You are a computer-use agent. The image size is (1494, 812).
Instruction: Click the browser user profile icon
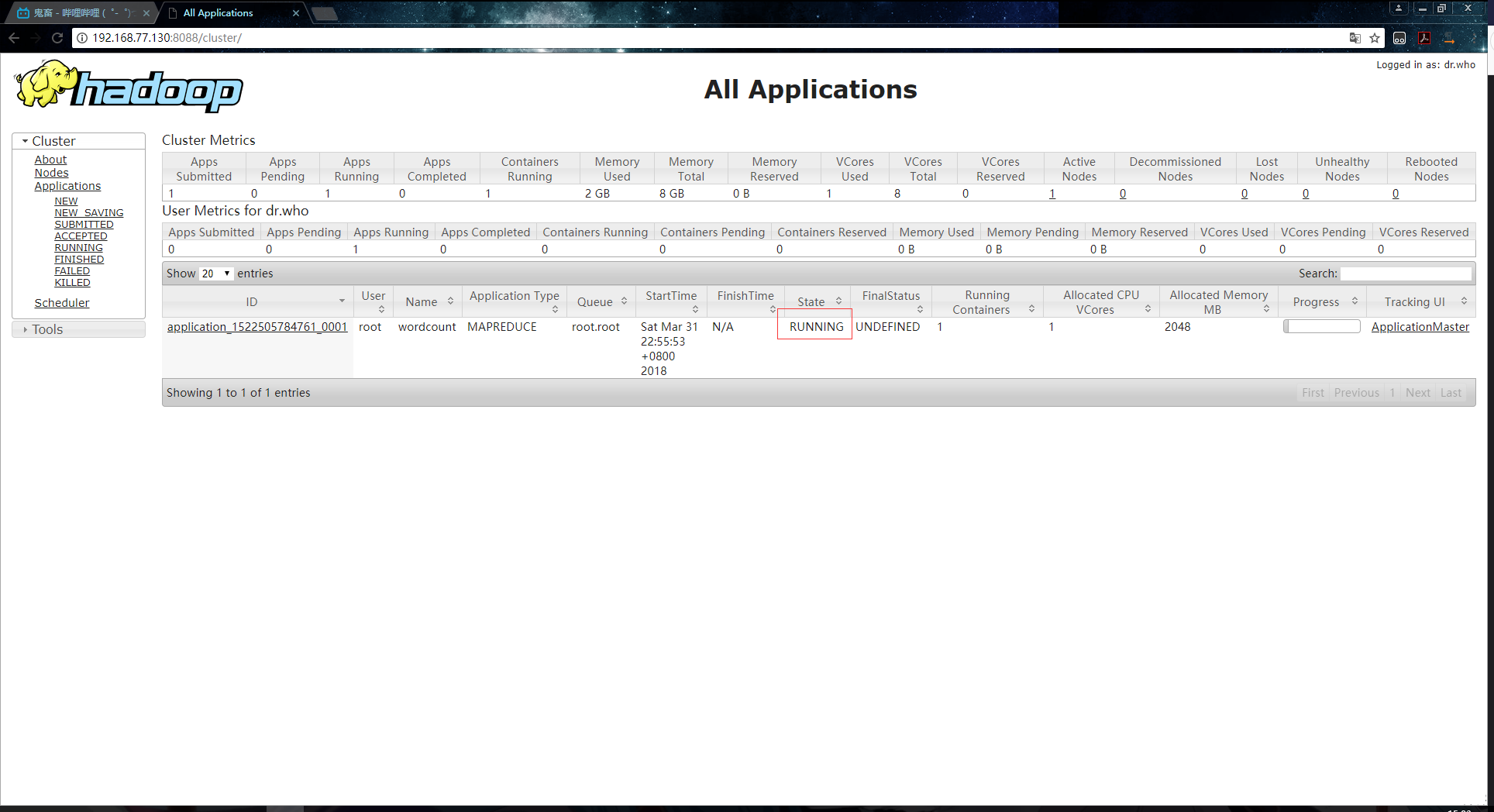(x=1399, y=8)
